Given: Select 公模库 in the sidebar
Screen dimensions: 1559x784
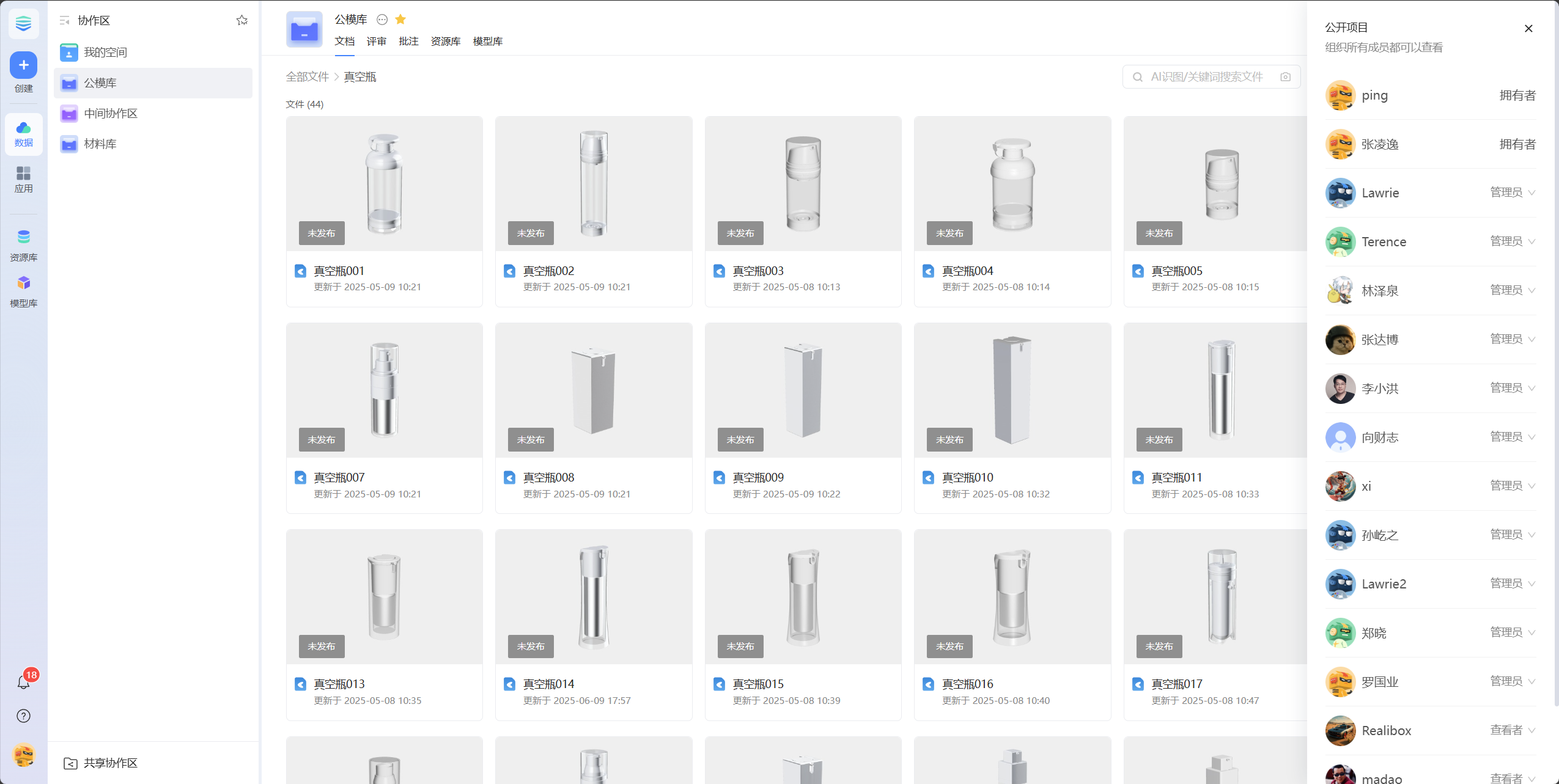Looking at the screenshot, I should click(x=153, y=83).
